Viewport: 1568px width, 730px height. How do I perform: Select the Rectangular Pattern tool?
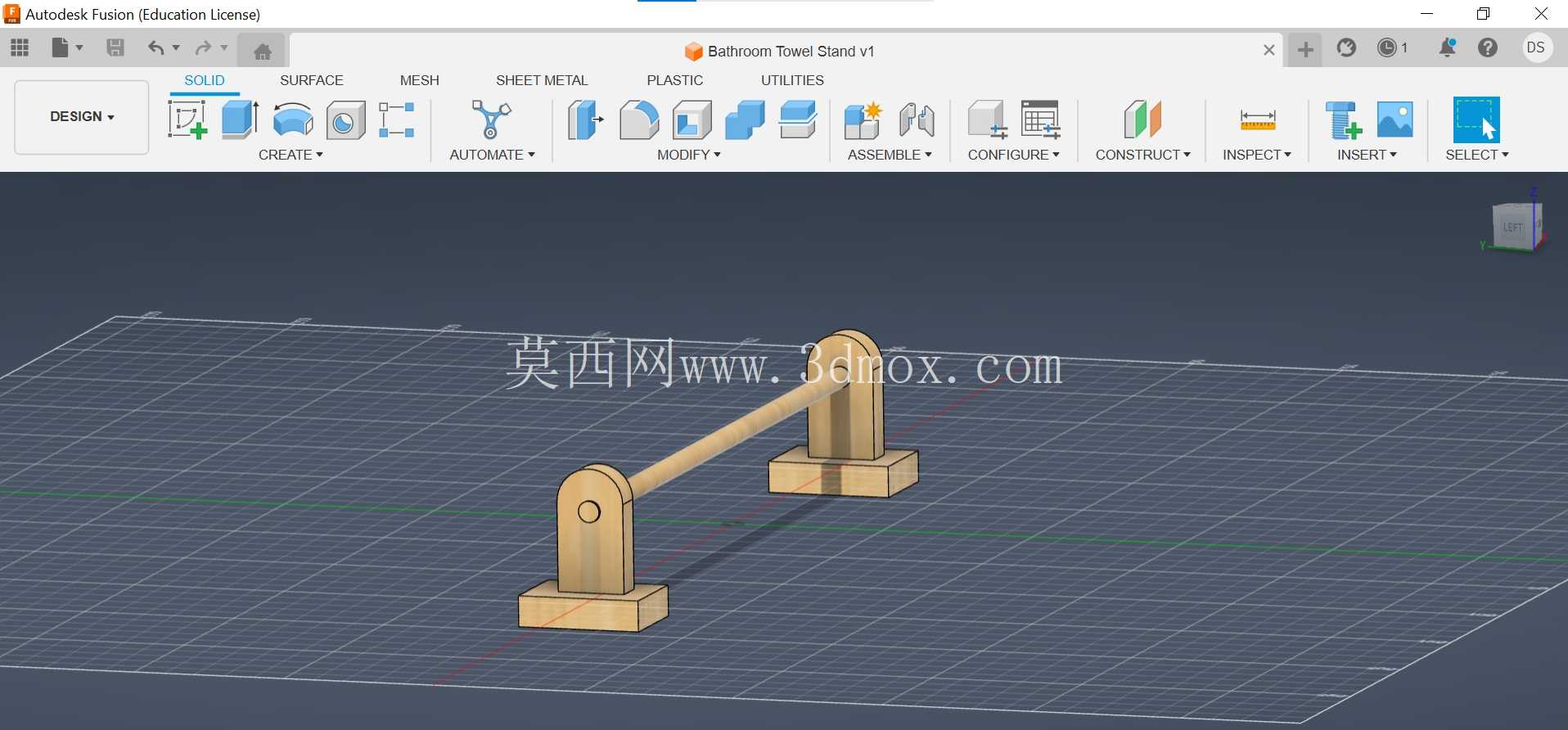(x=397, y=119)
